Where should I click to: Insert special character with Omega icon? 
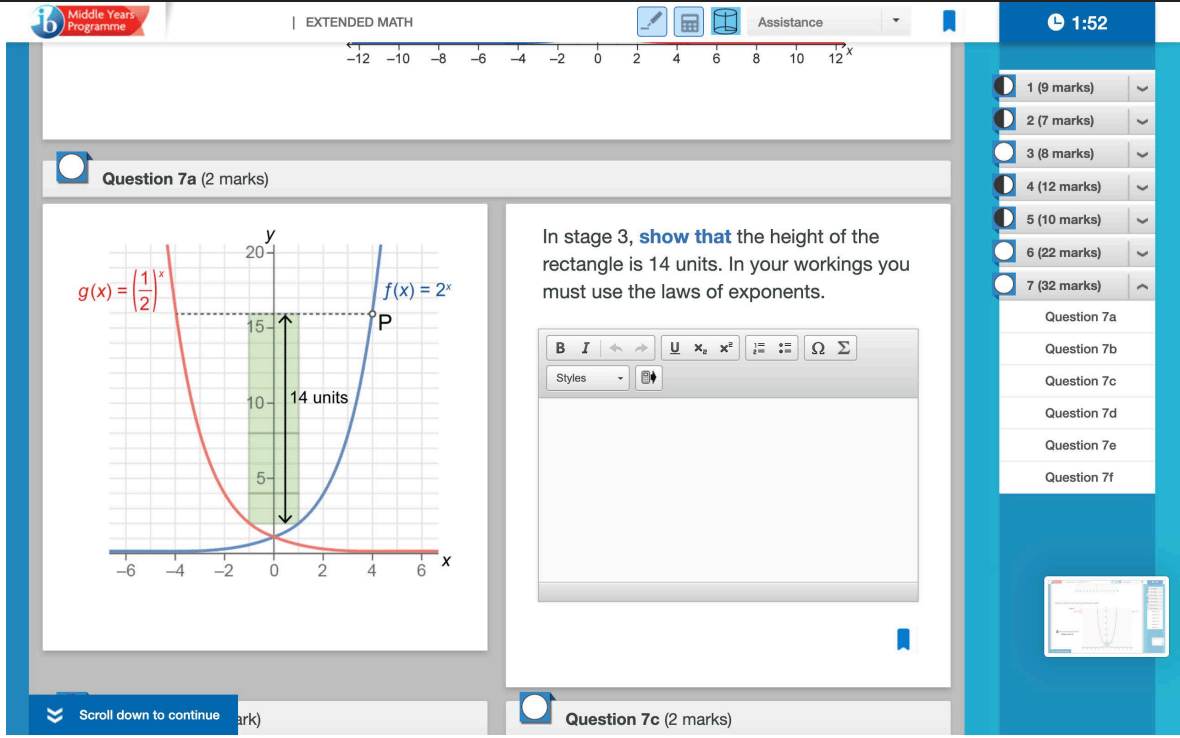[x=817, y=348]
